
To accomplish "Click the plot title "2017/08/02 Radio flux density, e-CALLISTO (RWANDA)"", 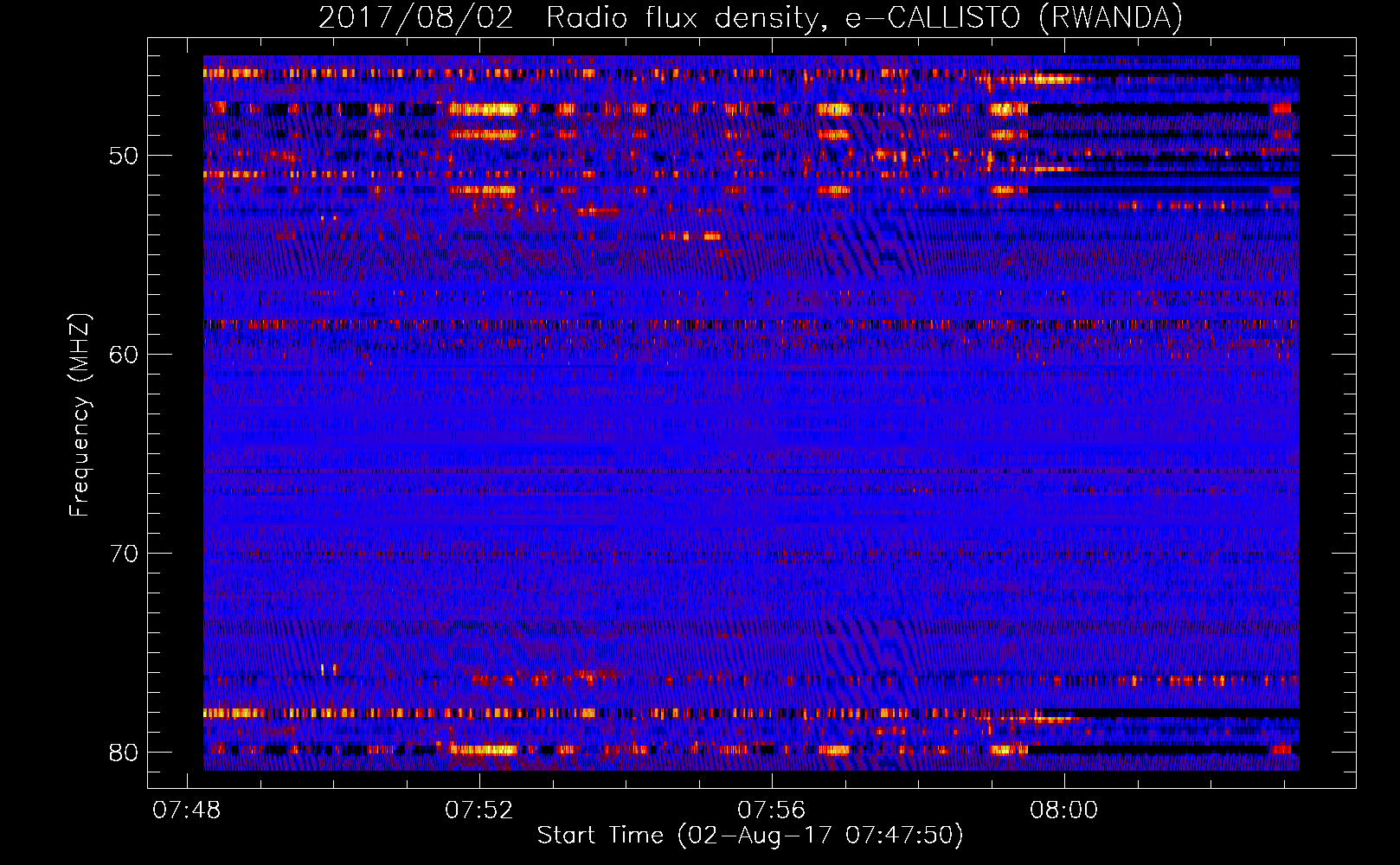I will tap(750, 17).
